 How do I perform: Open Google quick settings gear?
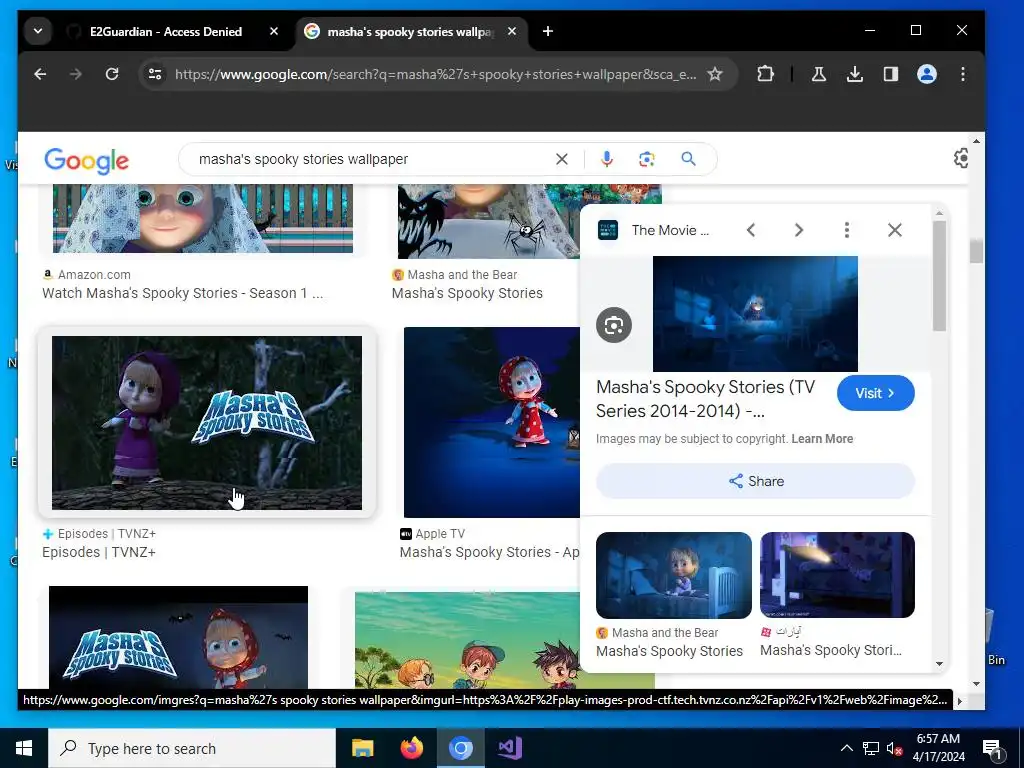coord(961,158)
